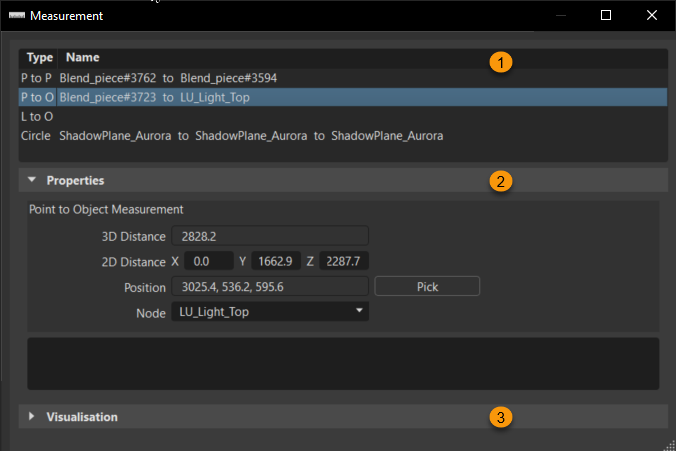Select the L to O measurement row

[x=343, y=116]
